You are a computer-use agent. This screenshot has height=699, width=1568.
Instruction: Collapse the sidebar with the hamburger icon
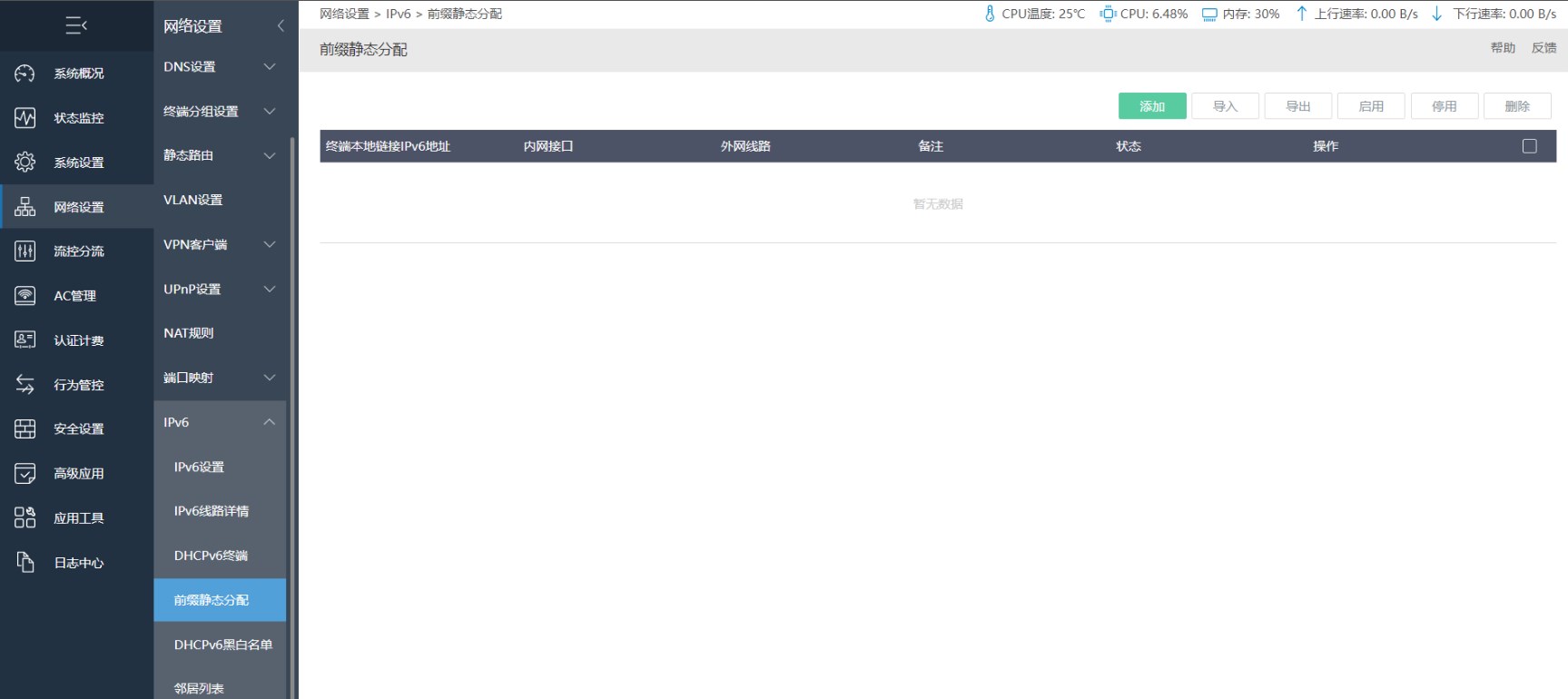point(76,25)
